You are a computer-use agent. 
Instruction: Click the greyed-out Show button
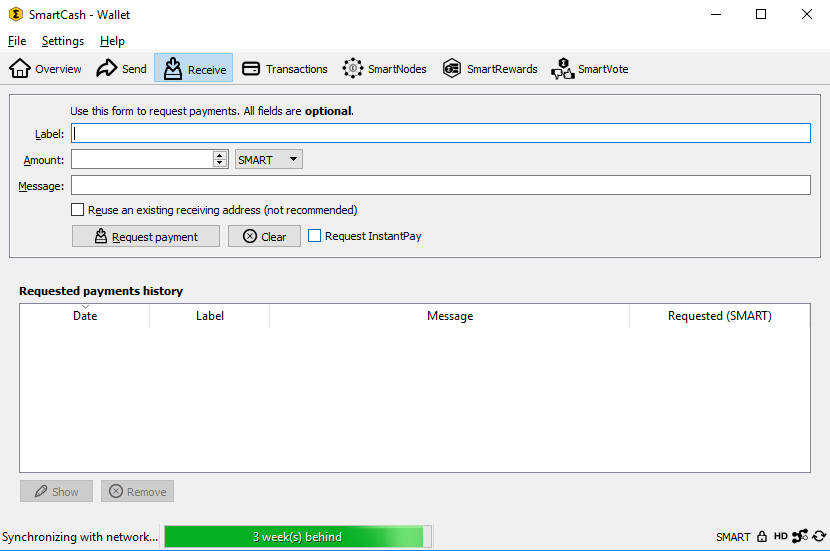(56, 491)
